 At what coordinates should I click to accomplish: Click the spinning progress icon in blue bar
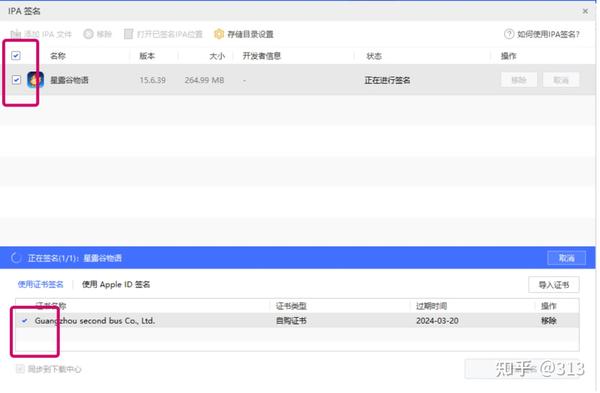(16, 258)
